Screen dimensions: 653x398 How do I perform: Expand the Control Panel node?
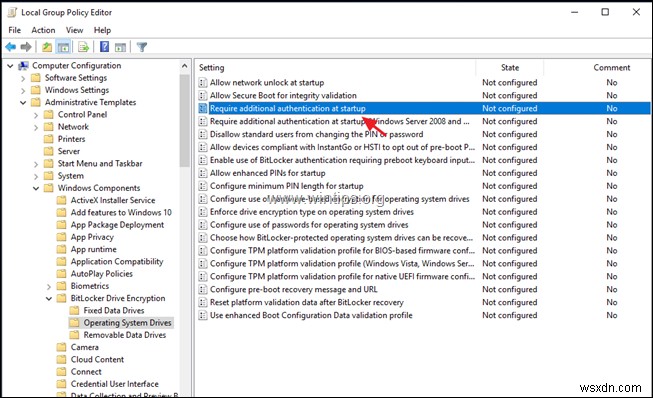[x=36, y=115]
